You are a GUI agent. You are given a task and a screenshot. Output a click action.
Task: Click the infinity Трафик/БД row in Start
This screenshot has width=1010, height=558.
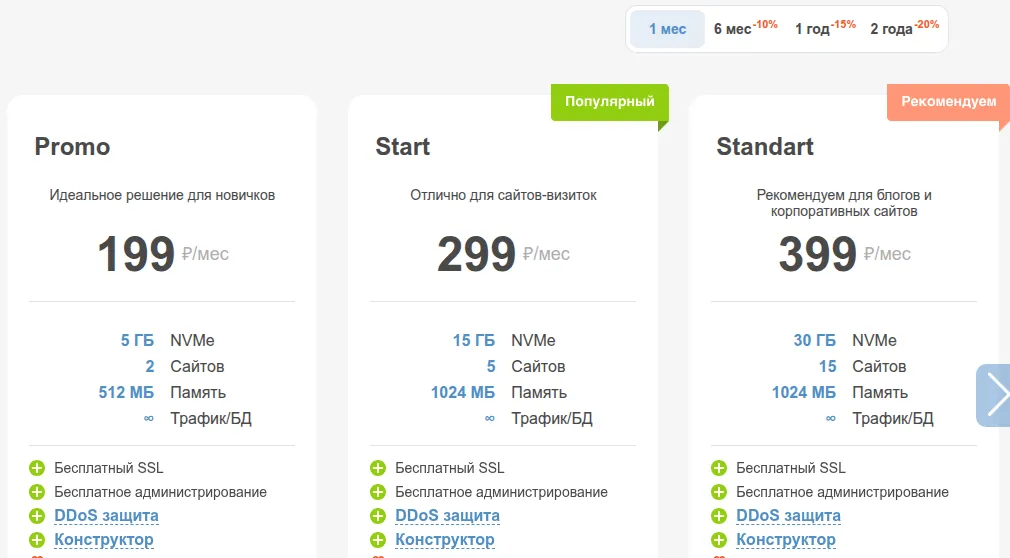coord(538,419)
